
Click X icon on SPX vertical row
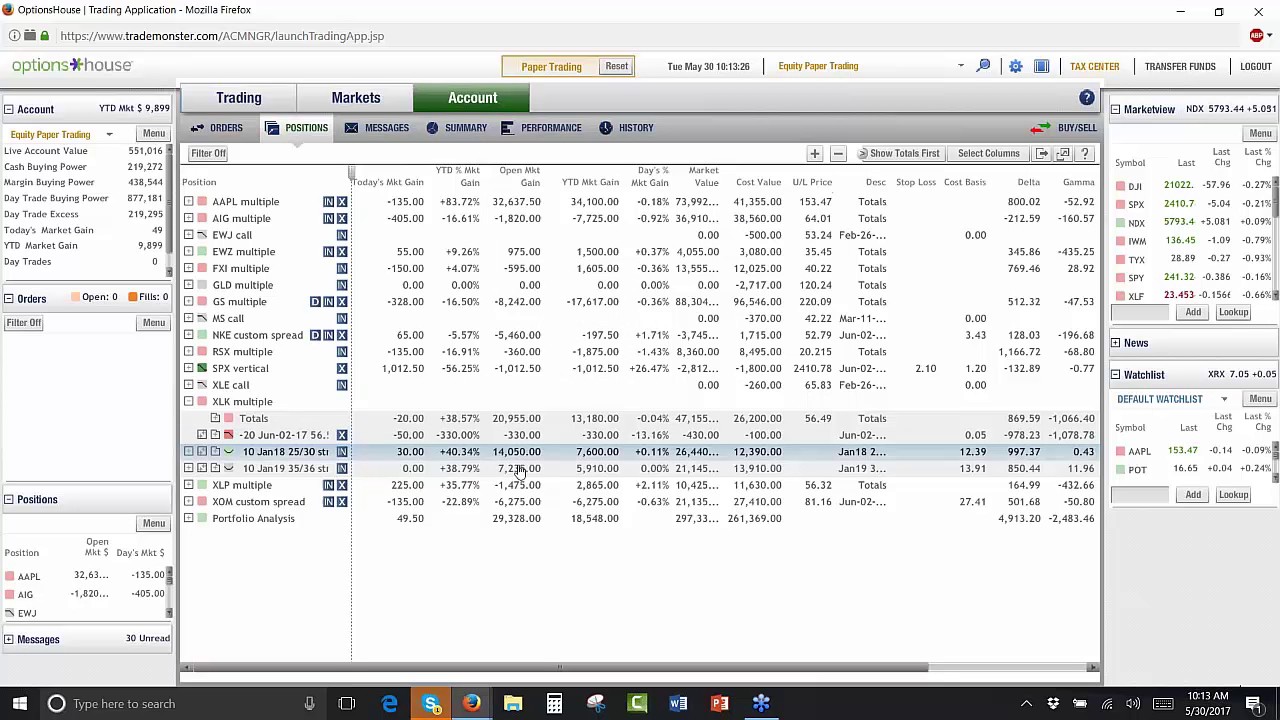[x=342, y=368]
